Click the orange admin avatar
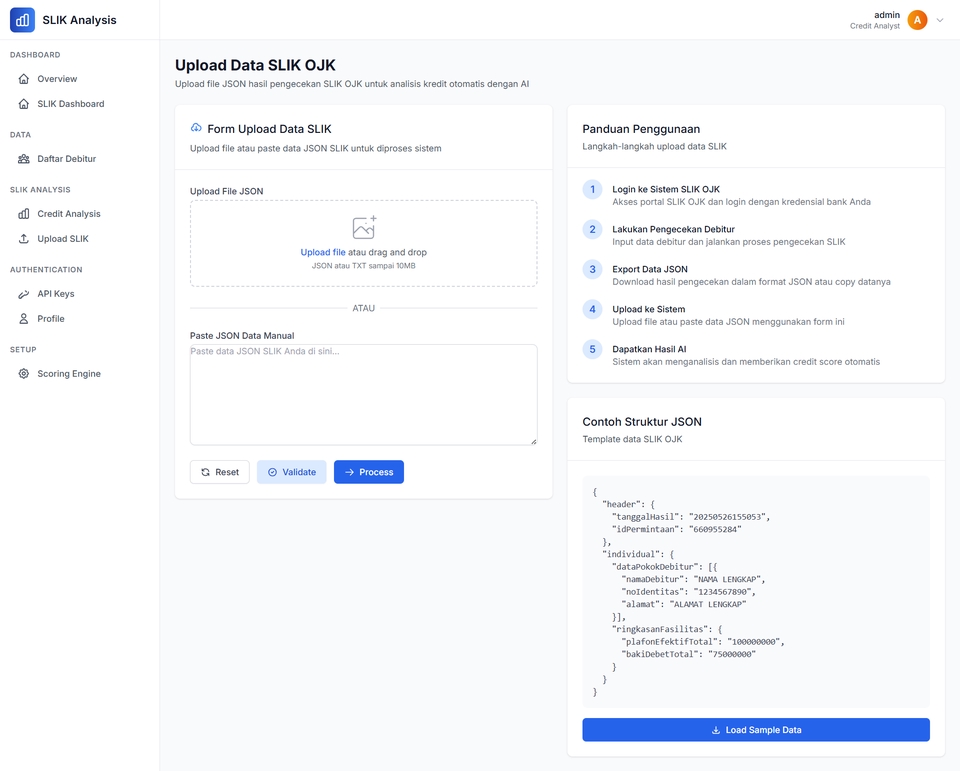Viewport: 960px width, 771px height. click(x=917, y=20)
